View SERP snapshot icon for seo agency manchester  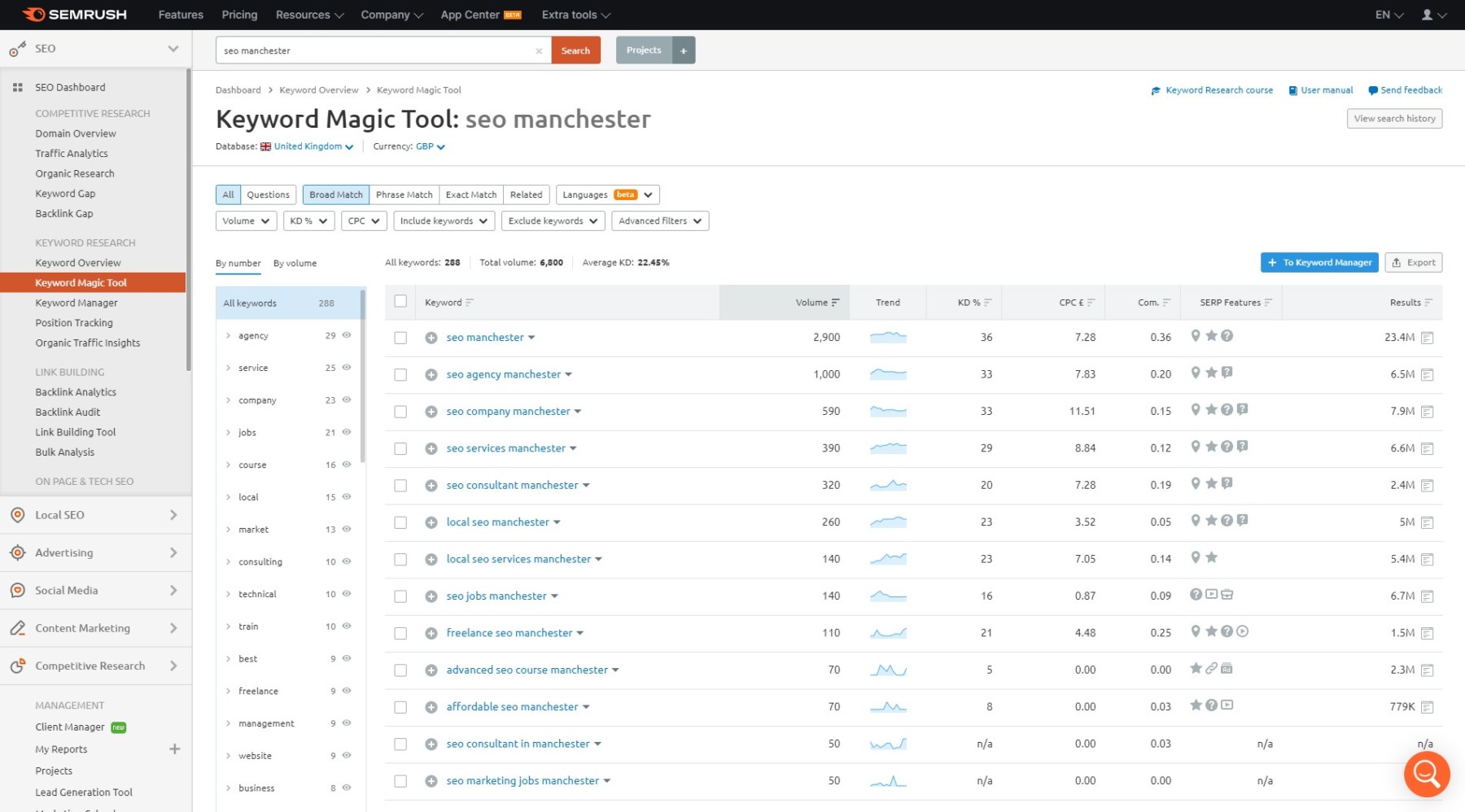click(1427, 375)
